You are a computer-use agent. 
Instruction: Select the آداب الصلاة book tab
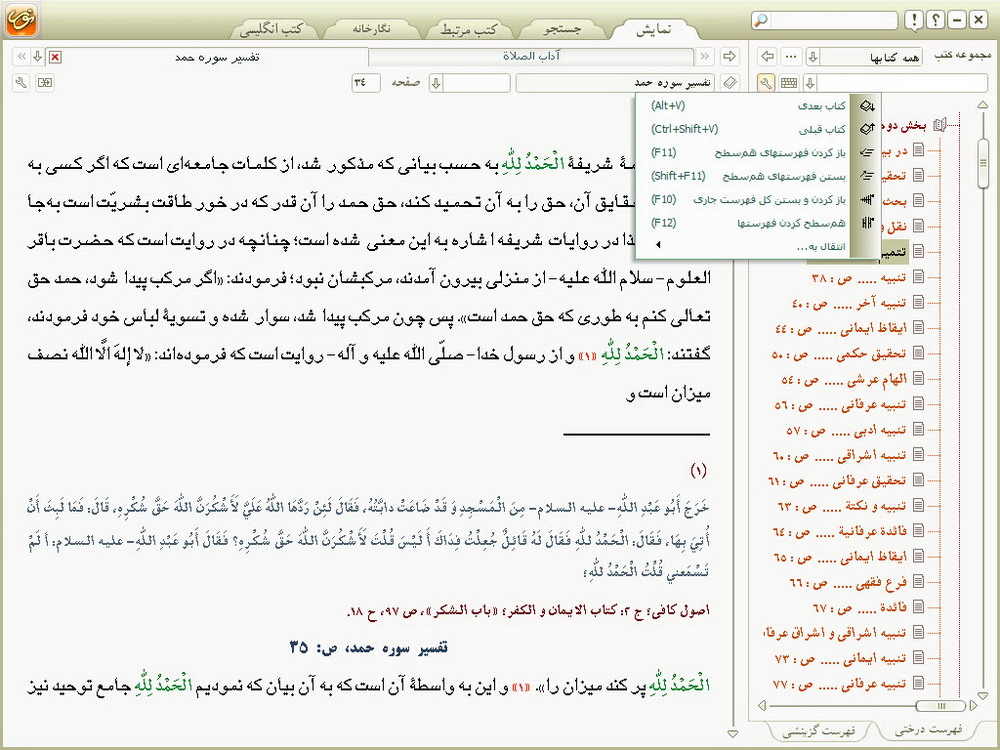[531, 57]
